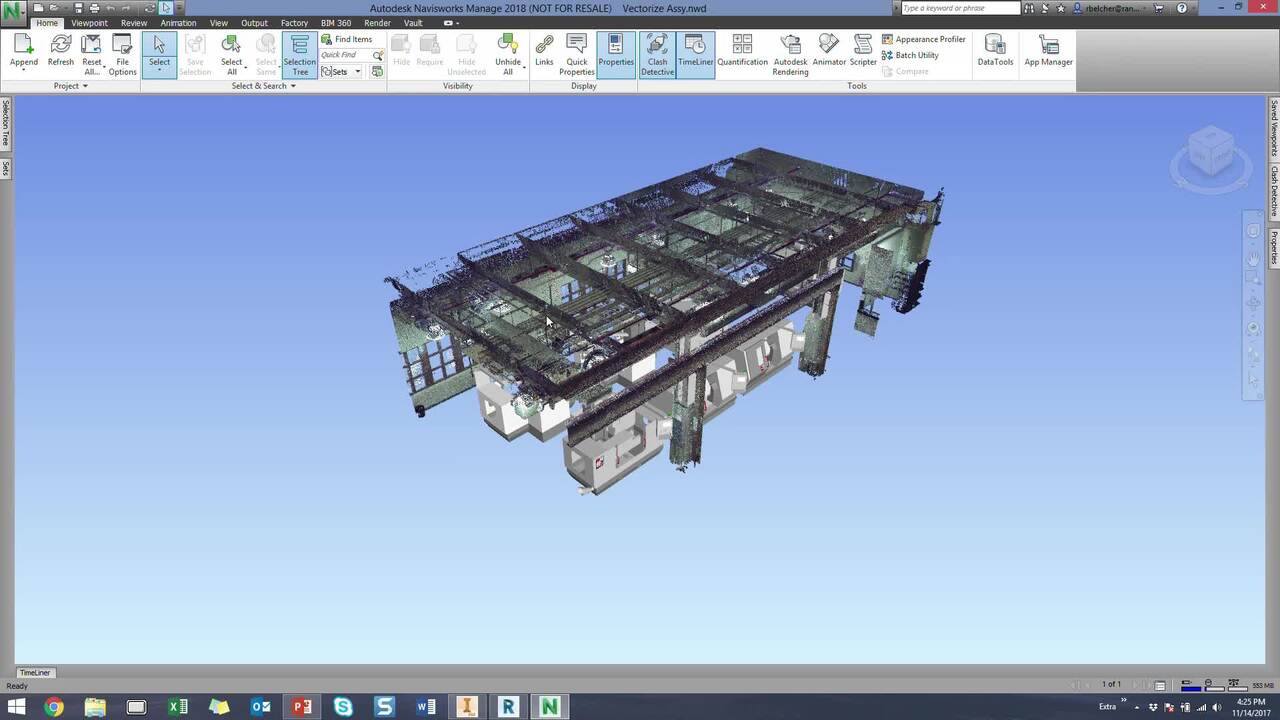Screen dimensions: 1280x720
Task: Click the Print icon in quick access toolbar
Action: [x=94, y=8]
